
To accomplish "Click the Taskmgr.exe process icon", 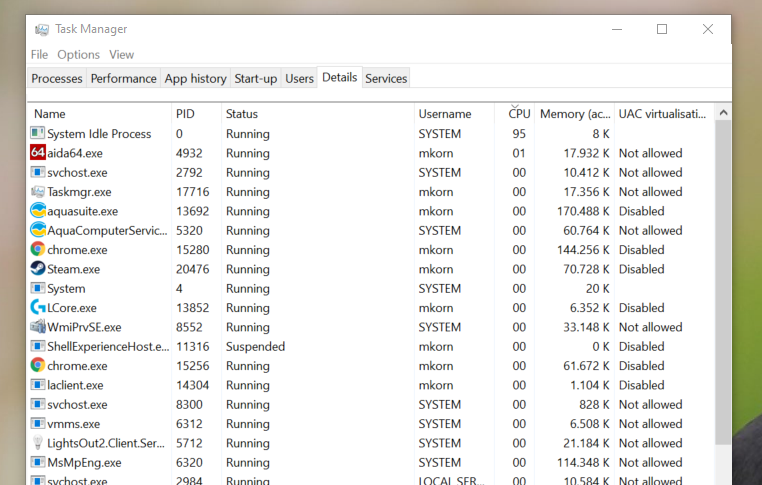I will pos(37,191).
